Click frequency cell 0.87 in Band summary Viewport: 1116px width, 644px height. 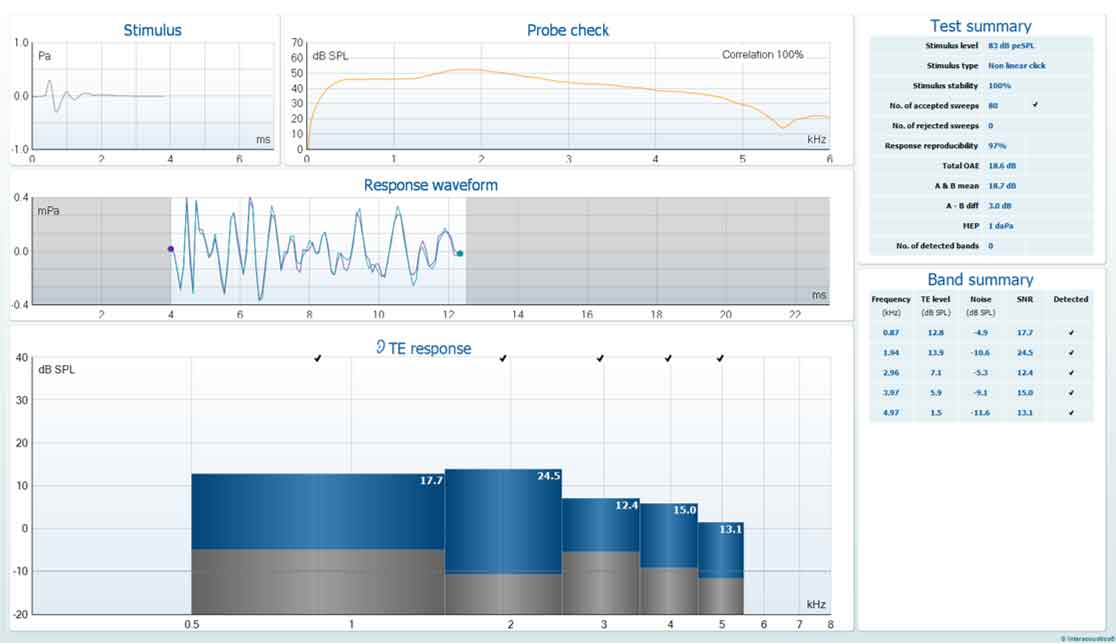tap(891, 332)
